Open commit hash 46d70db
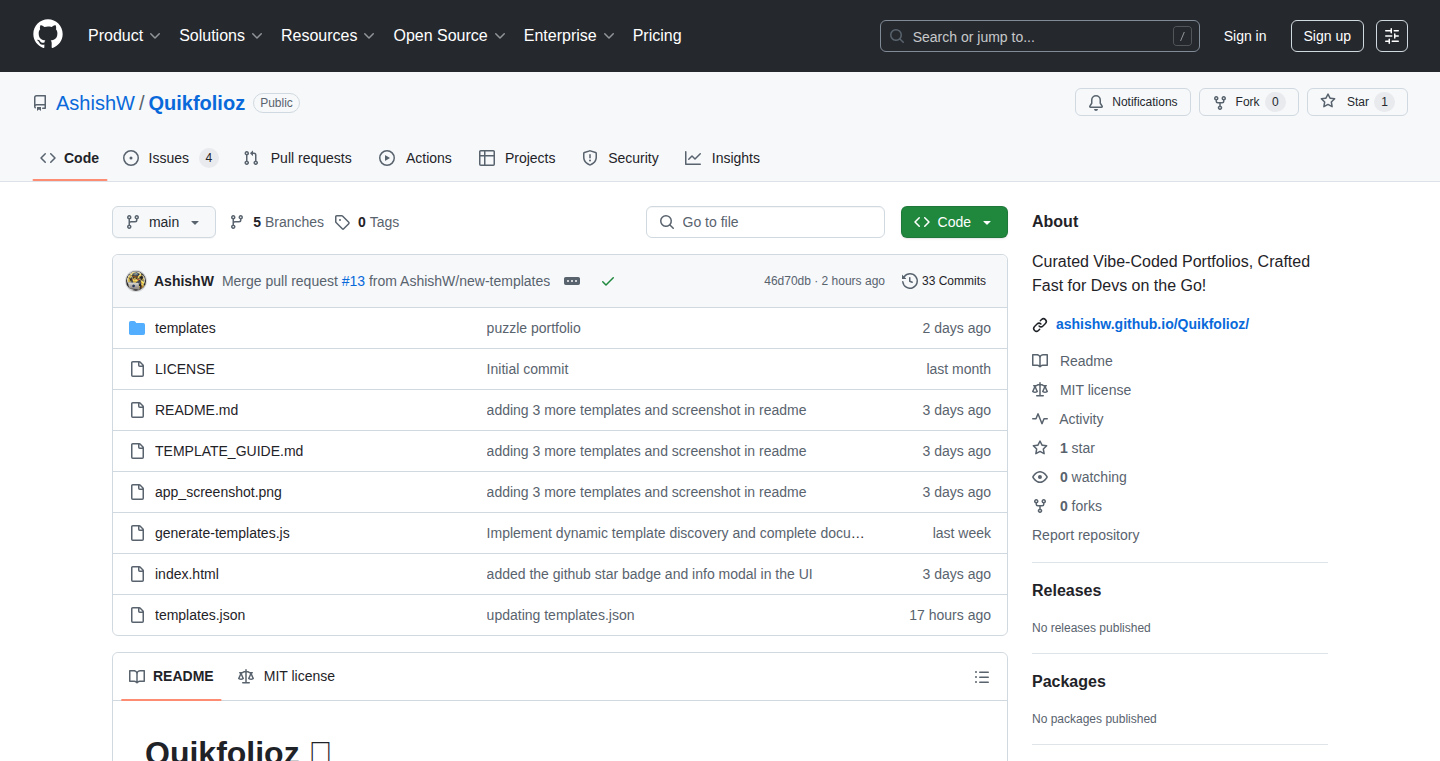The width and height of the screenshot is (1440, 761). 787,281
